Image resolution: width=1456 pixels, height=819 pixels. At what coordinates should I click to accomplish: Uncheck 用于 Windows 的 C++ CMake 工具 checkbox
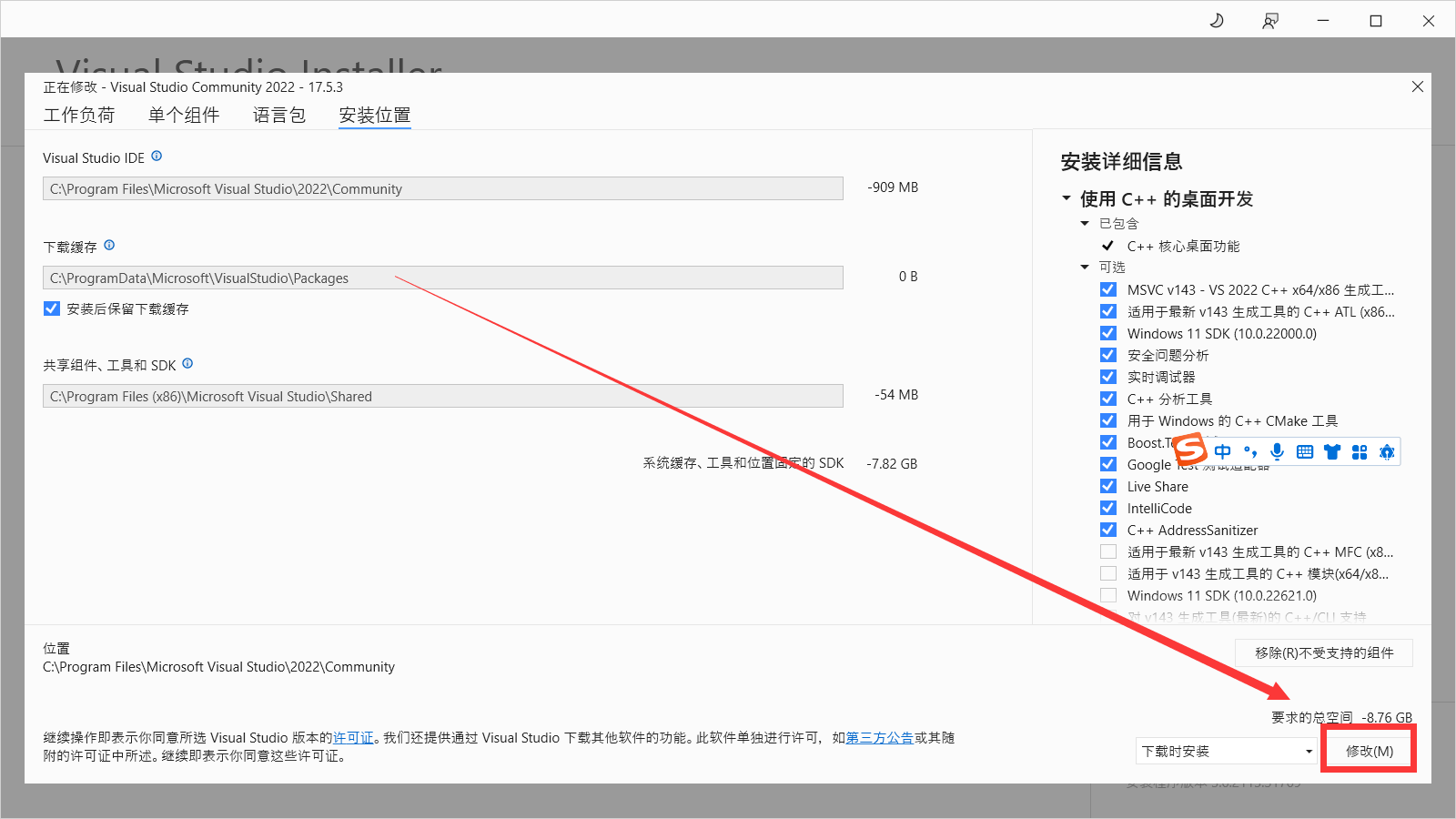(1108, 420)
